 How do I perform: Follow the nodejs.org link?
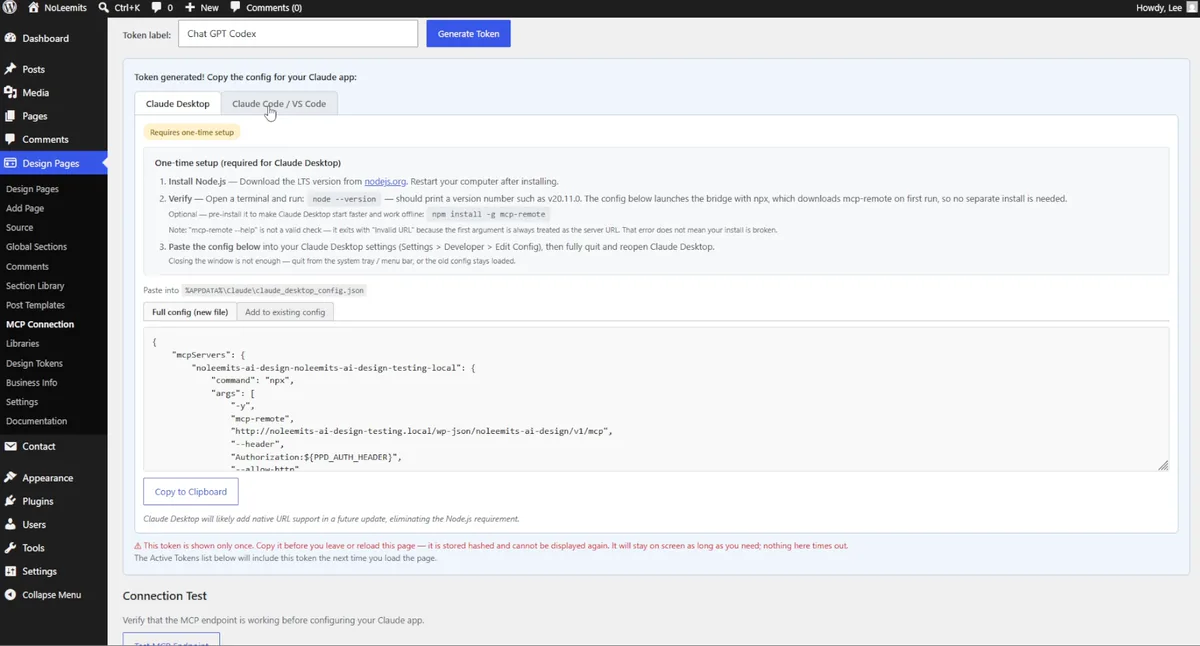[385, 181]
